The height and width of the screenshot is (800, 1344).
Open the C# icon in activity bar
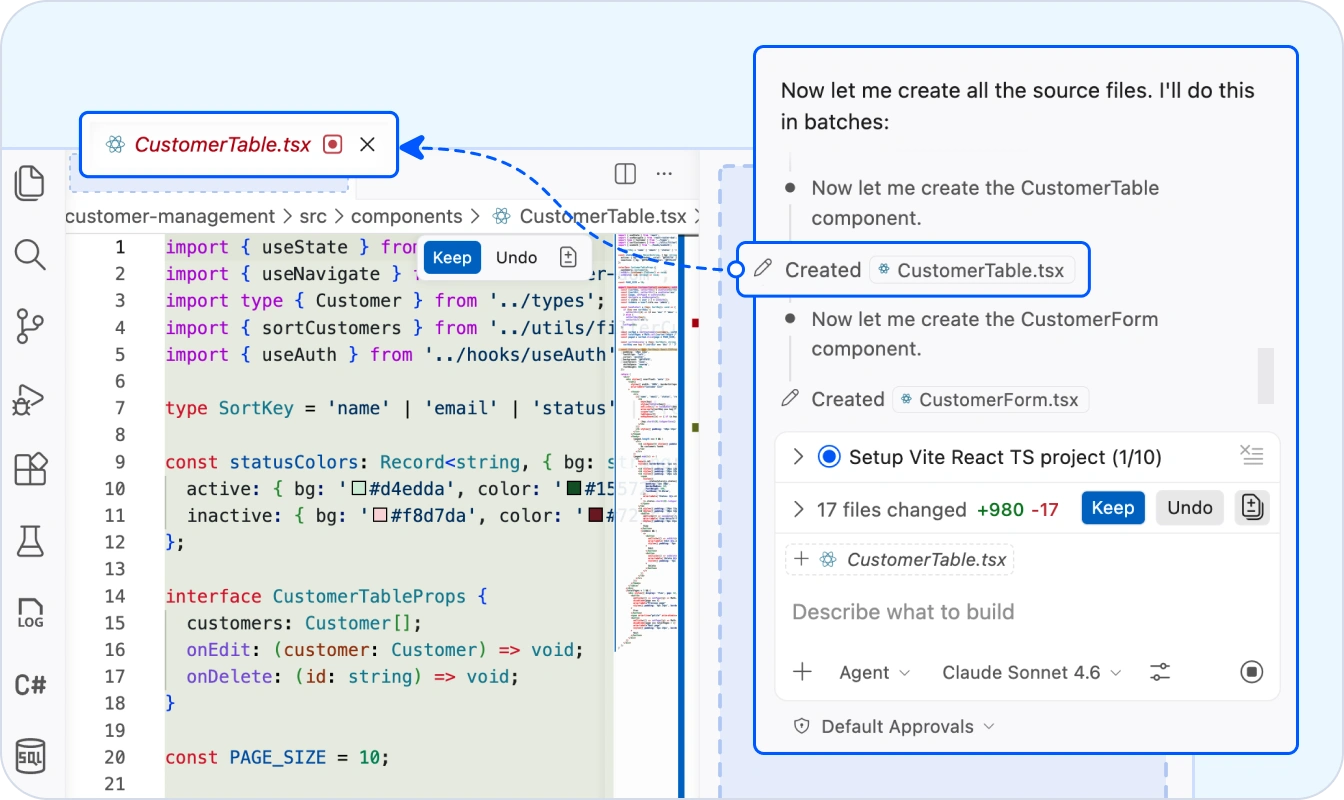31,685
